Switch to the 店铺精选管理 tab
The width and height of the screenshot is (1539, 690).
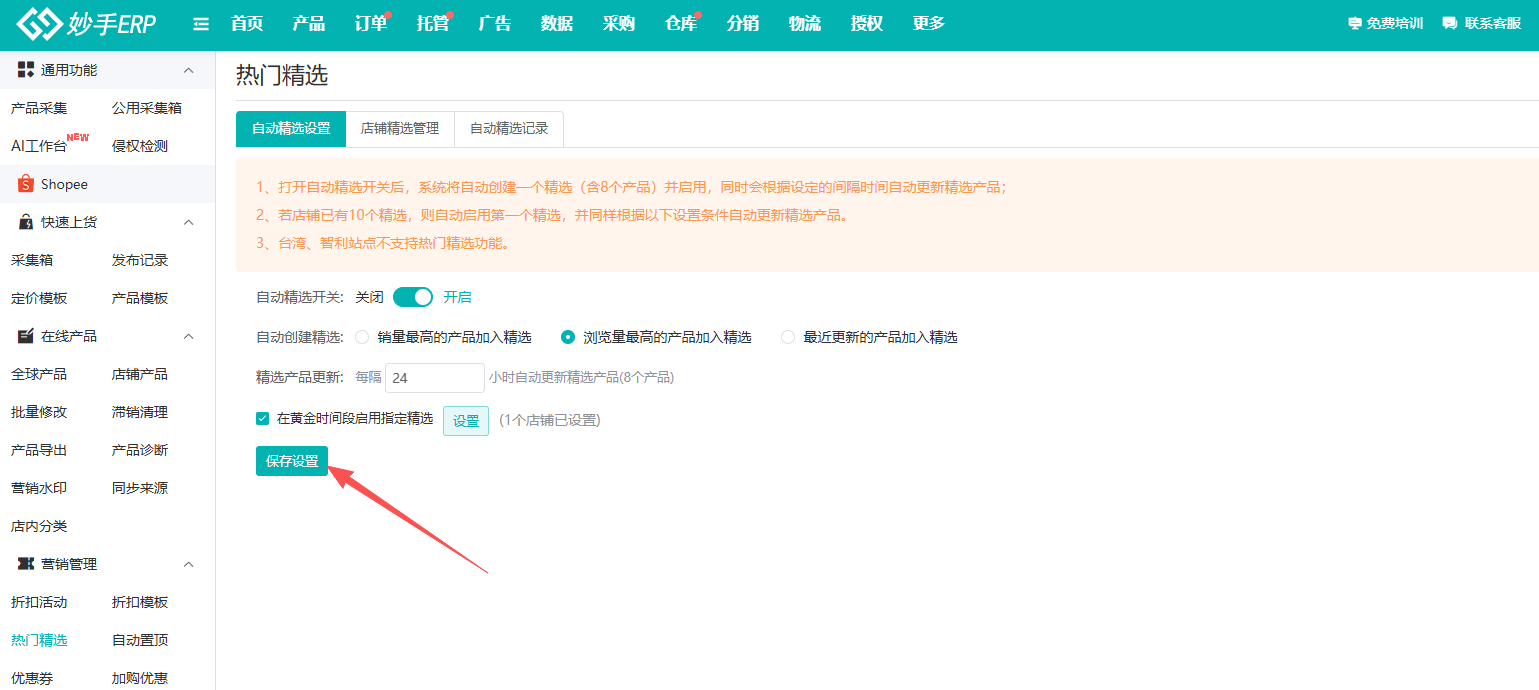[402, 129]
